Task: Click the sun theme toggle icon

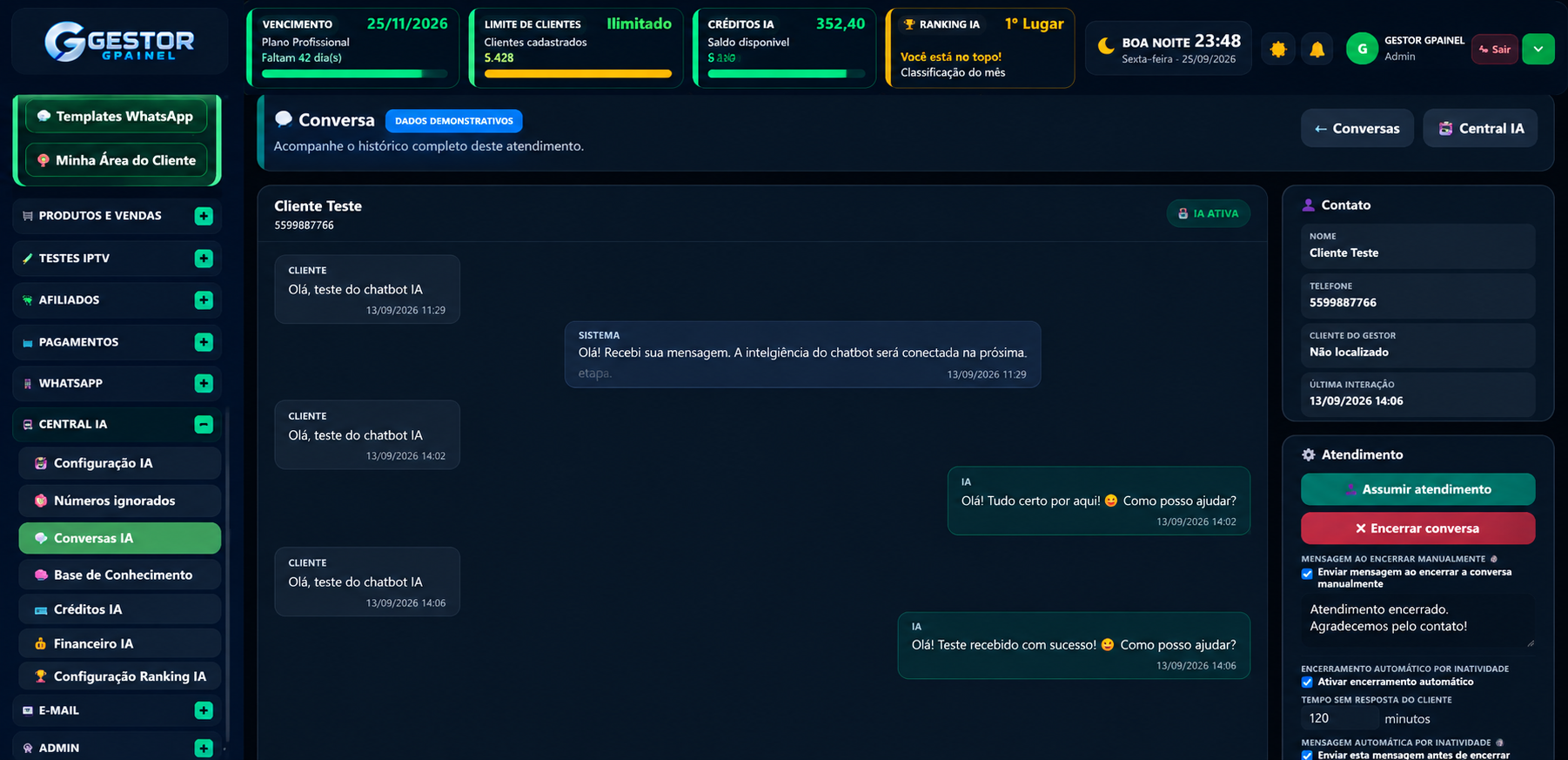Action: pyautogui.click(x=1278, y=49)
